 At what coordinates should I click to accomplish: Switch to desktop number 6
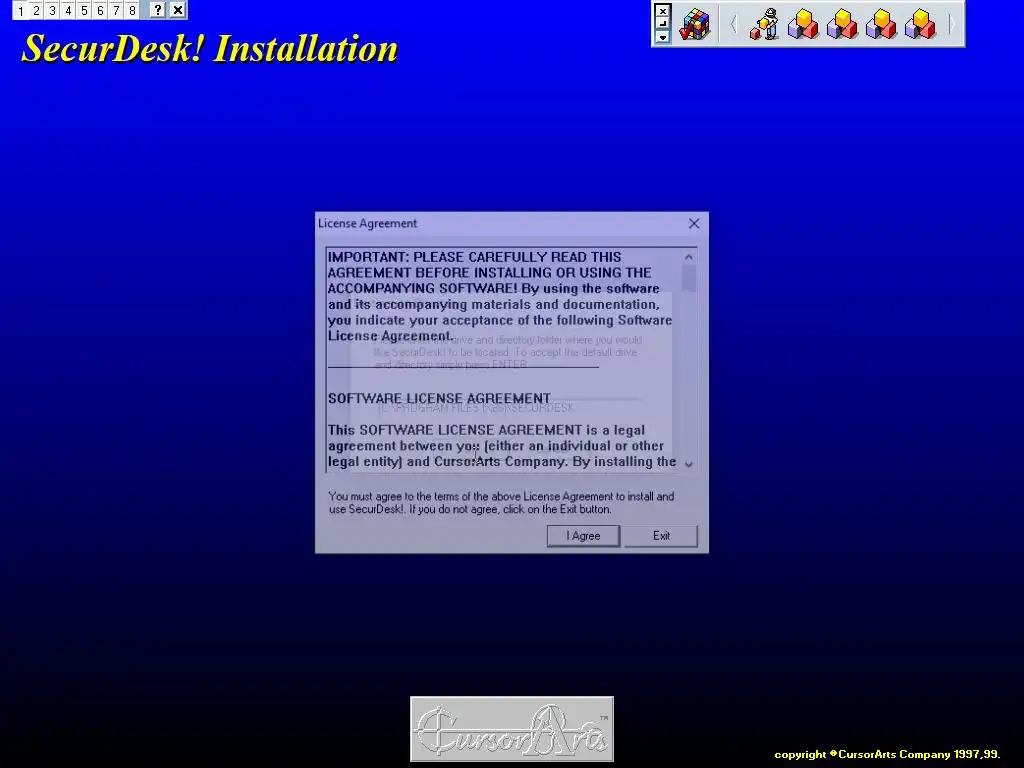[x=100, y=10]
